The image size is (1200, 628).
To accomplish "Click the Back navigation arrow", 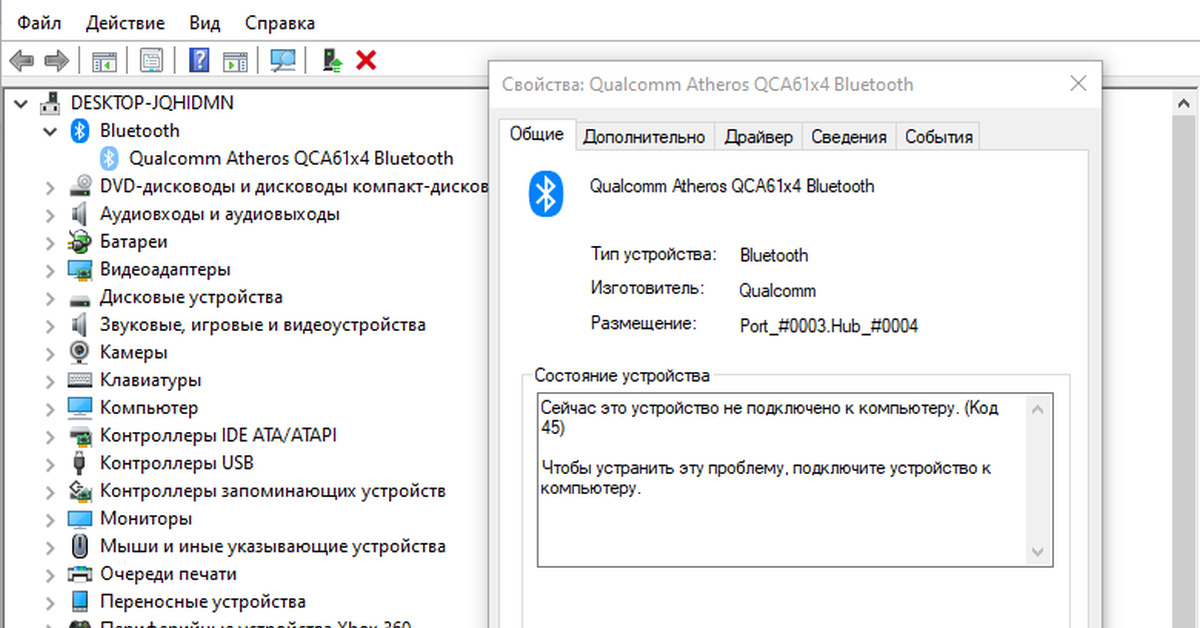I will (20, 59).
